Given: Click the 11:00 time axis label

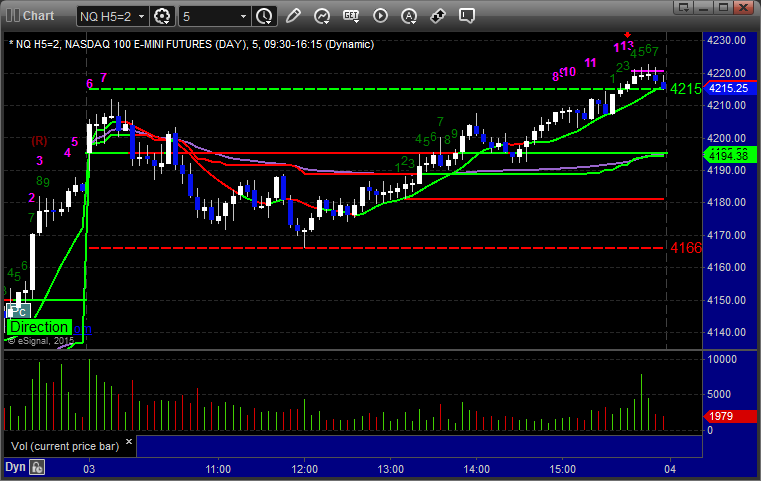Looking at the screenshot, I should click(x=218, y=469).
